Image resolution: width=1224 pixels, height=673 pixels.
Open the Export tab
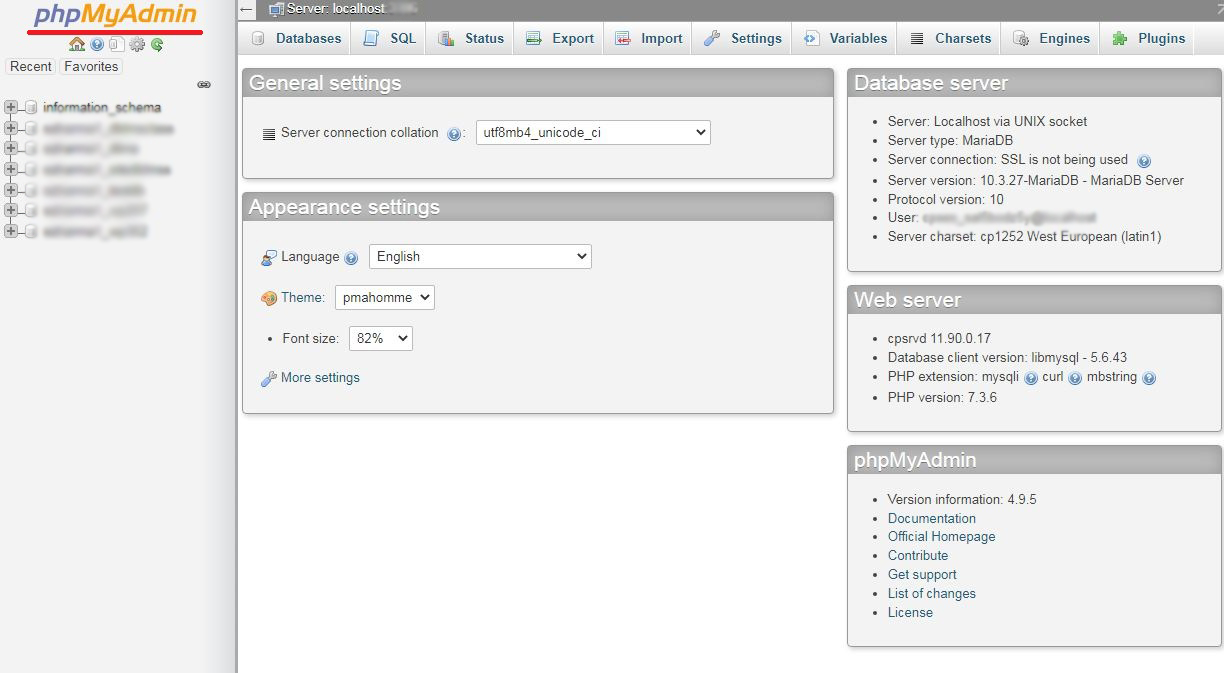click(560, 38)
